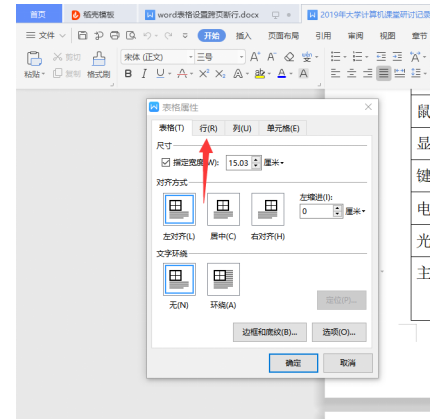
Task: Apply Strikethrough formatting
Action: point(182,73)
